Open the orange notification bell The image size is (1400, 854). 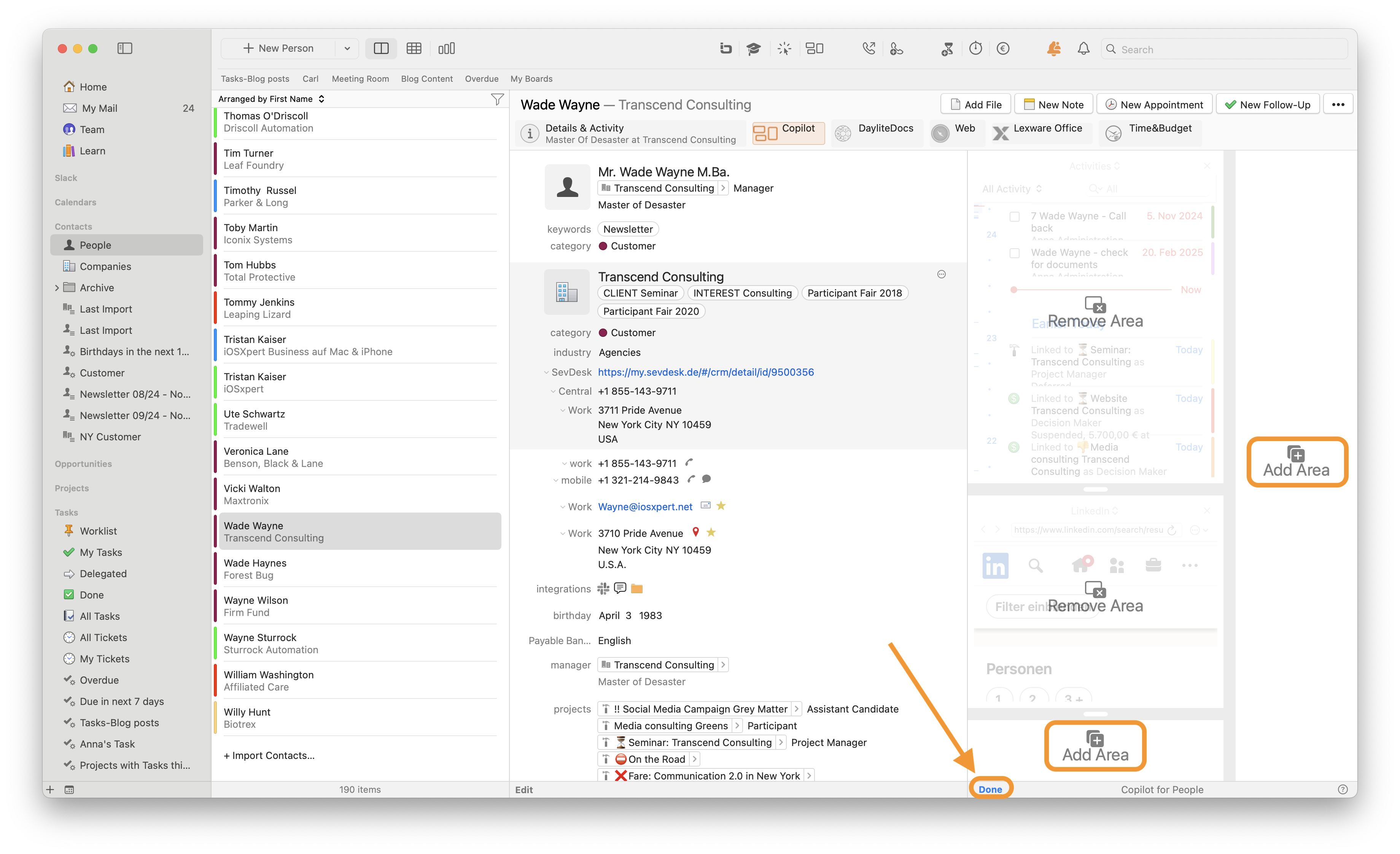pos(1054,49)
